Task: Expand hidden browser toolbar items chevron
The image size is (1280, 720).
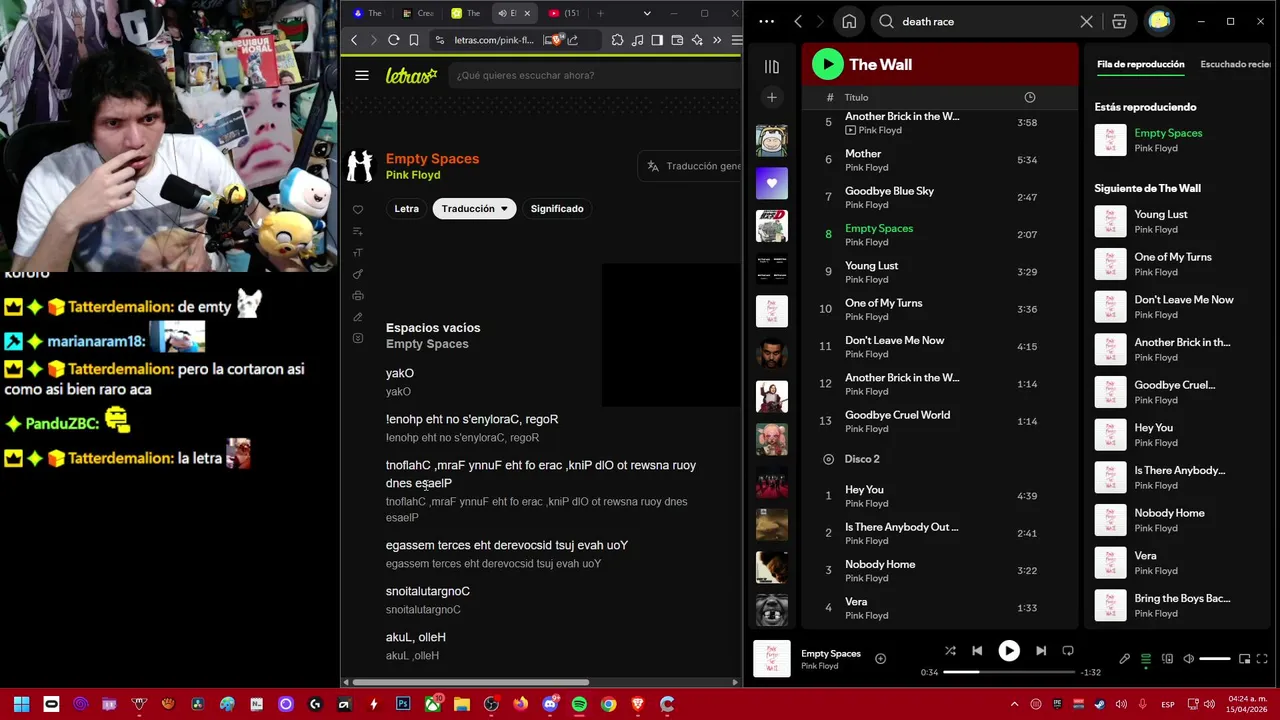Action: pos(717,40)
